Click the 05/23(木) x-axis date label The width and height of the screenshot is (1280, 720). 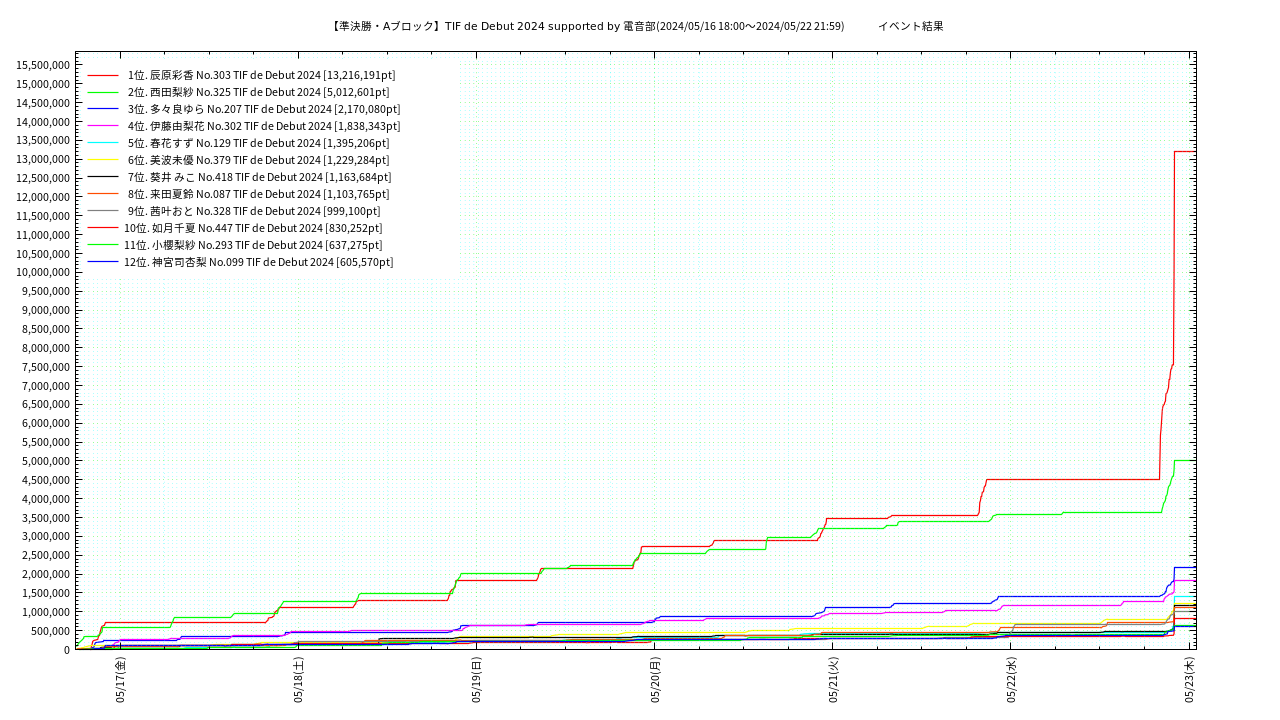tap(1189, 680)
